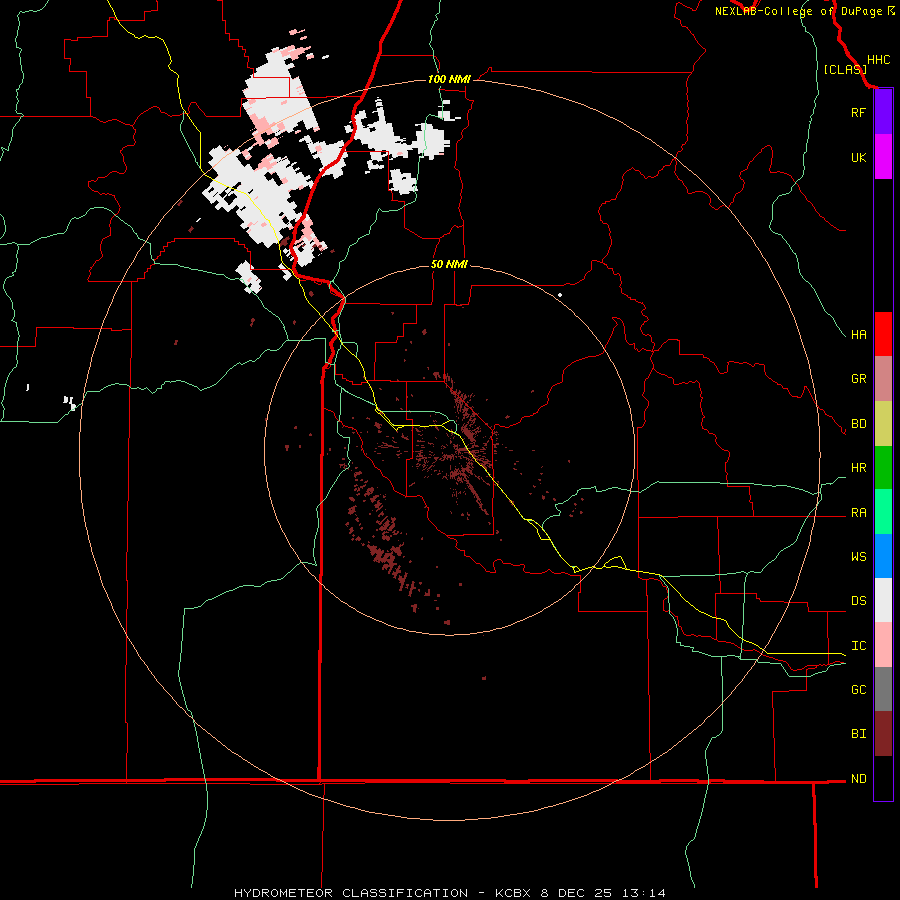The height and width of the screenshot is (900, 900).
Task: Select the pink IC legend swatch
Action: pos(883,645)
